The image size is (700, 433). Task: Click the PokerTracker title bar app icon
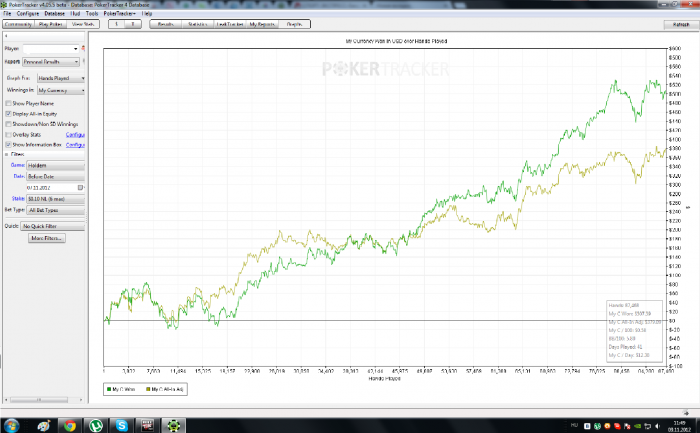(4, 4)
